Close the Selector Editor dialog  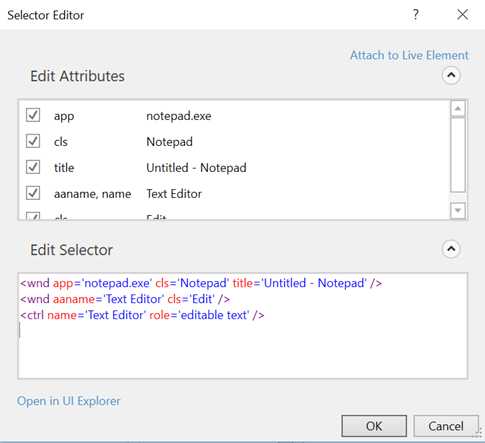[x=462, y=15]
